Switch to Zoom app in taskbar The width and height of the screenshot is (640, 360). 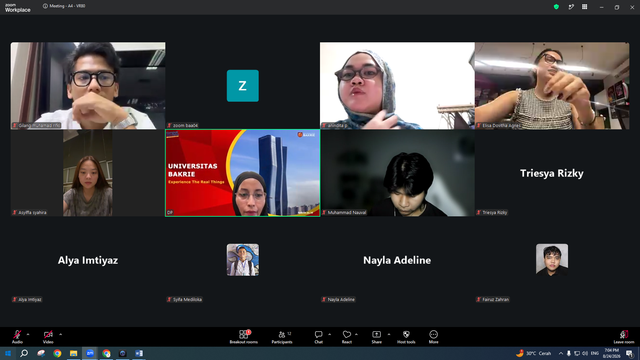tap(90, 353)
